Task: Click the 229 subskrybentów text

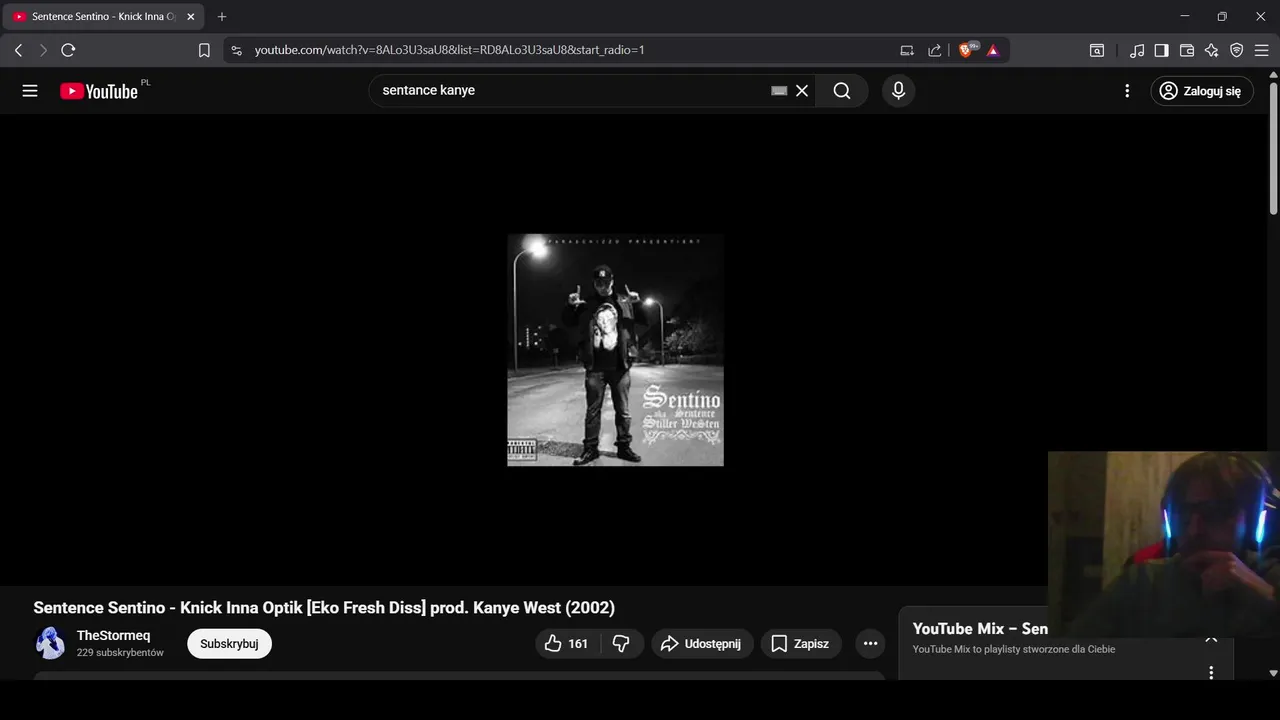Action: (120, 653)
